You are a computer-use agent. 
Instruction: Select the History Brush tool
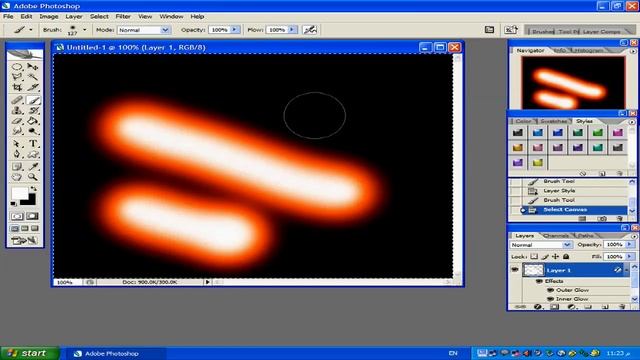tap(33, 110)
